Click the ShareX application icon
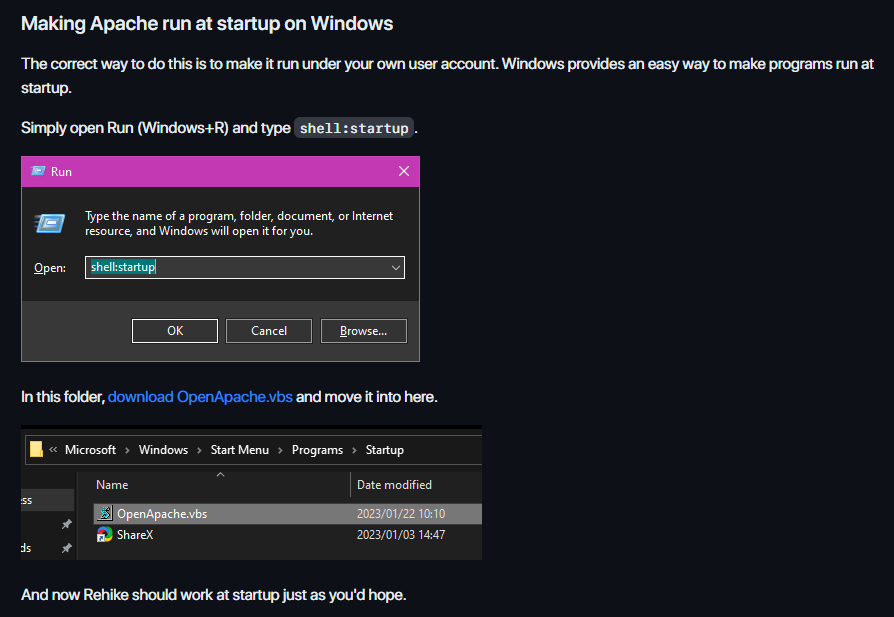This screenshot has width=894, height=617. pos(105,534)
